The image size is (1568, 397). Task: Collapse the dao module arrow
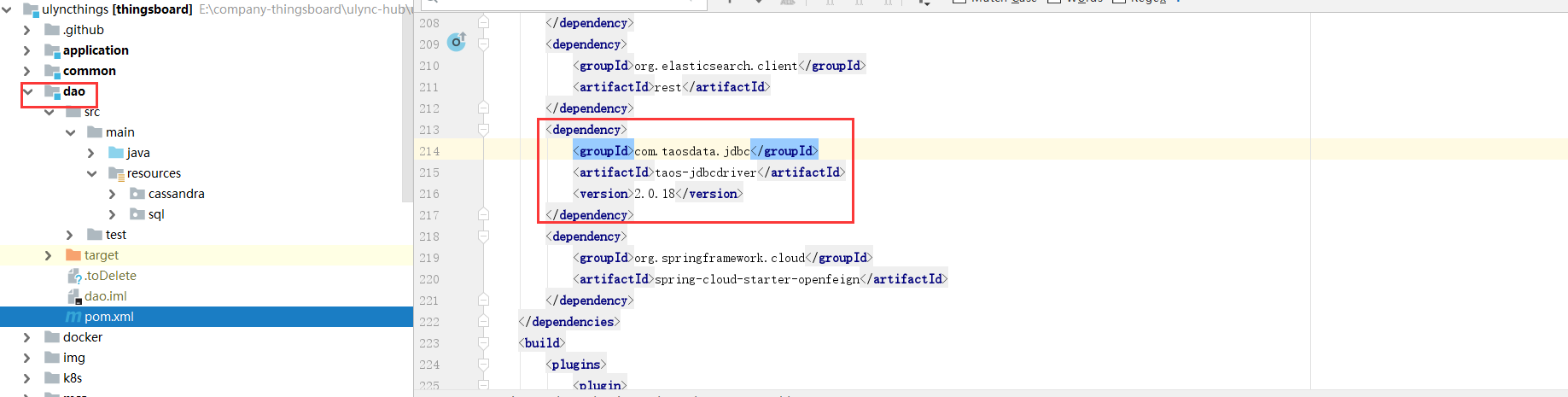pos(28,91)
